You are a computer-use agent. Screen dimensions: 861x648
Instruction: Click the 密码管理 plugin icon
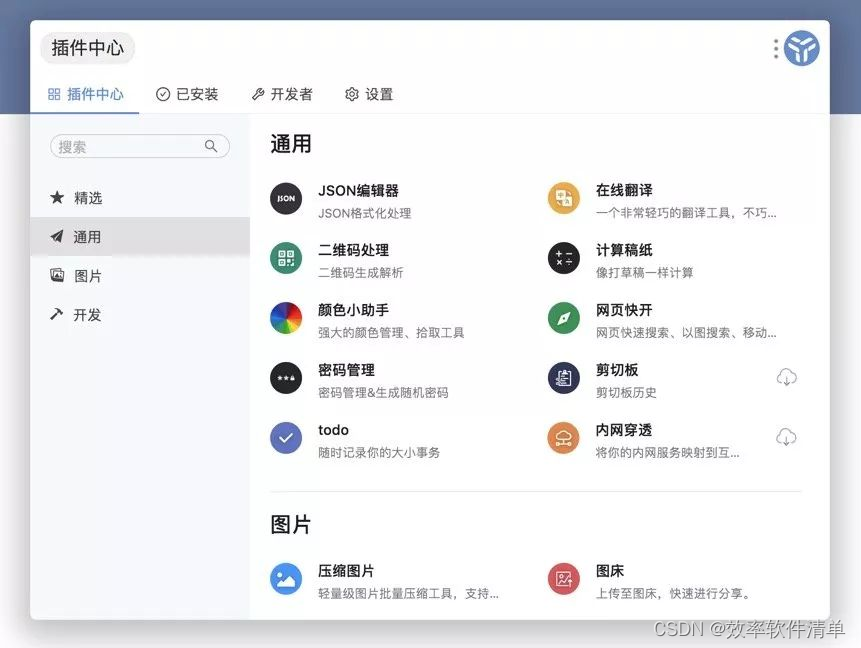pyautogui.click(x=286, y=379)
